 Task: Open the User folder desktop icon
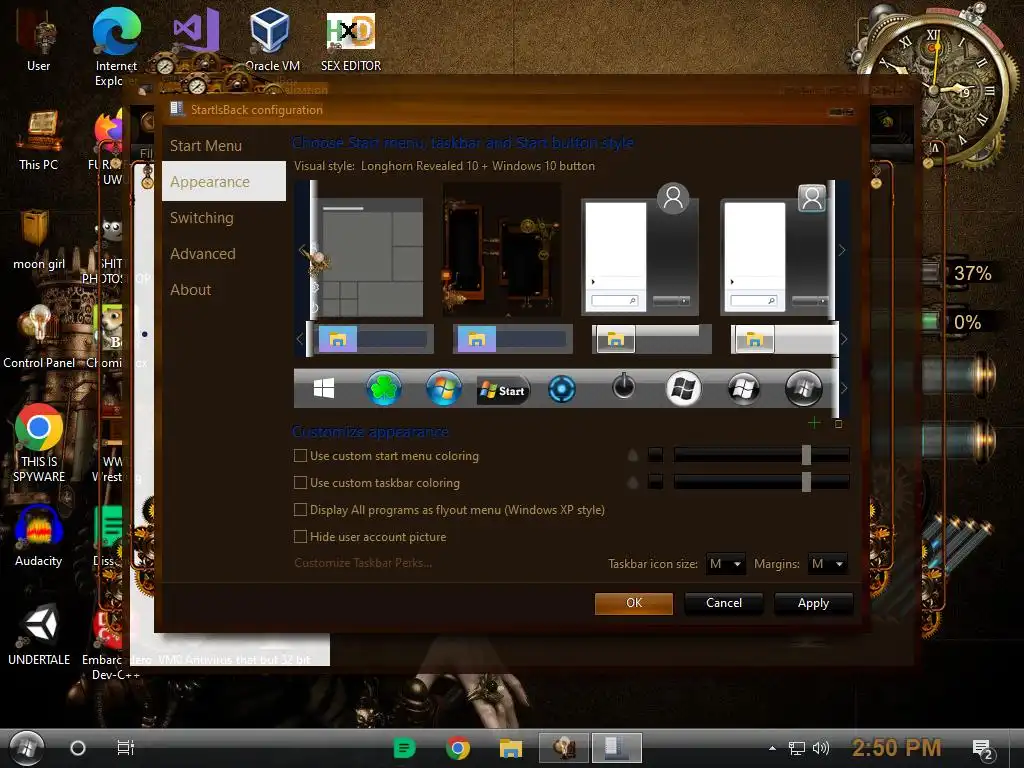click(x=39, y=41)
